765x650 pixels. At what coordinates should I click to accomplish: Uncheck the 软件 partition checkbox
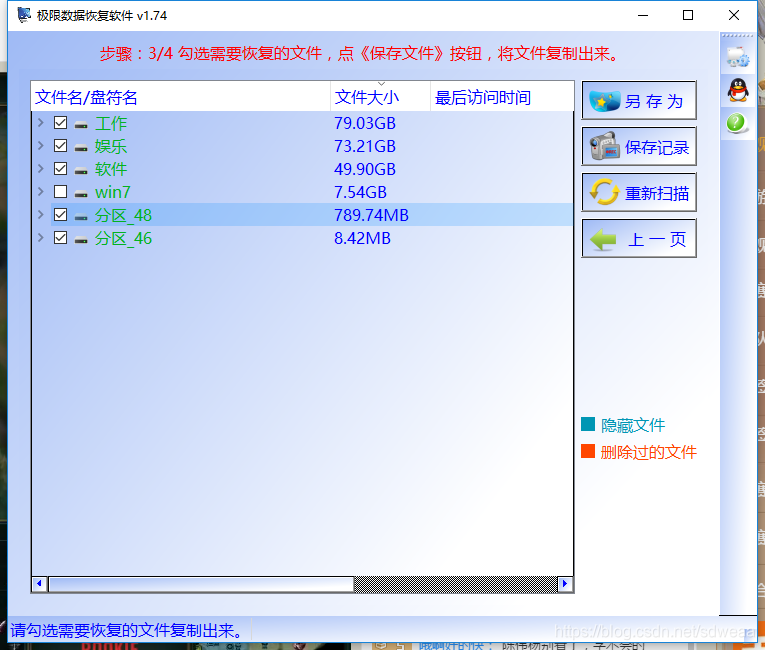click(x=60, y=168)
